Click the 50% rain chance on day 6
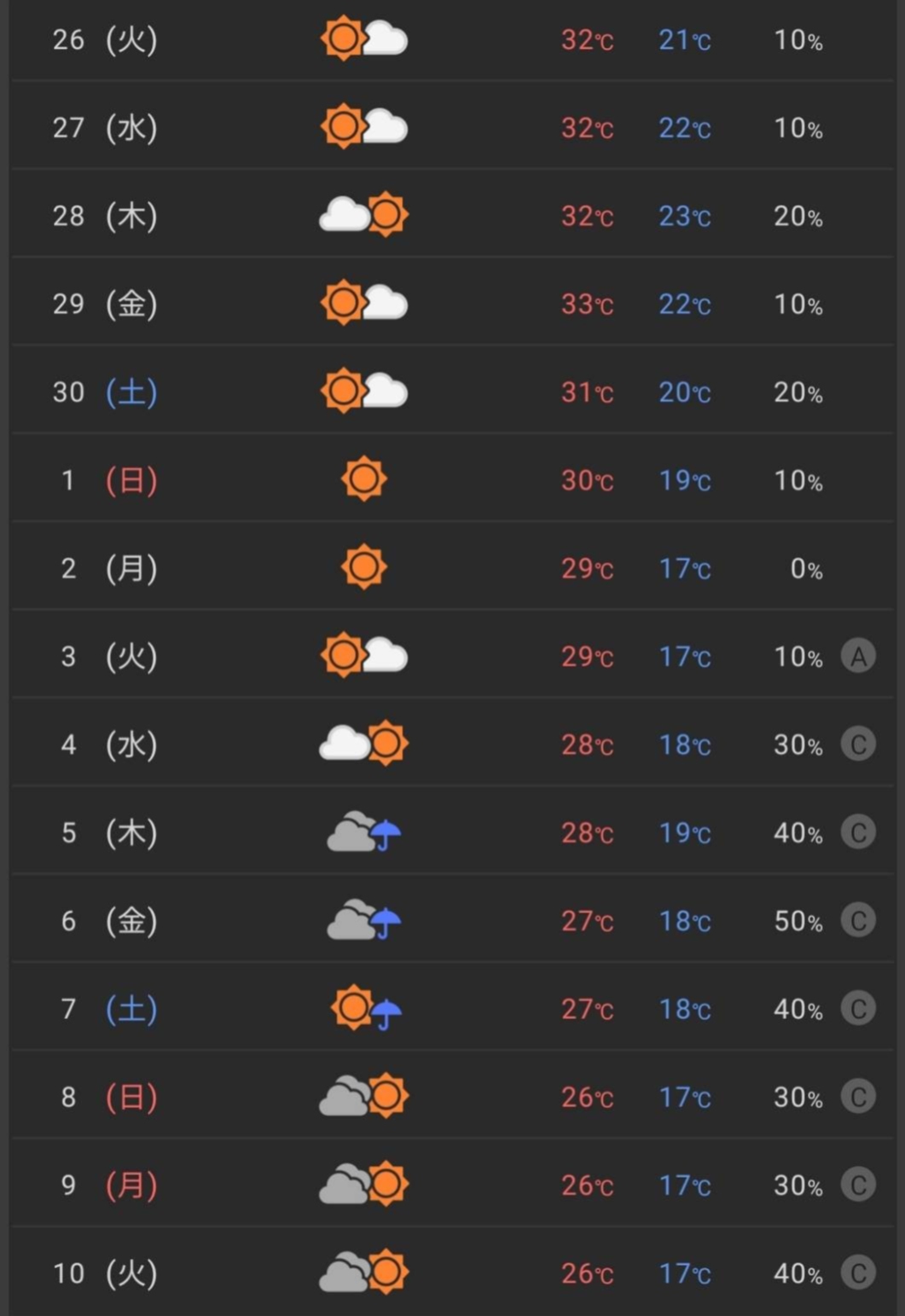Image resolution: width=905 pixels, height=1316 pixels. coord(798,921)
